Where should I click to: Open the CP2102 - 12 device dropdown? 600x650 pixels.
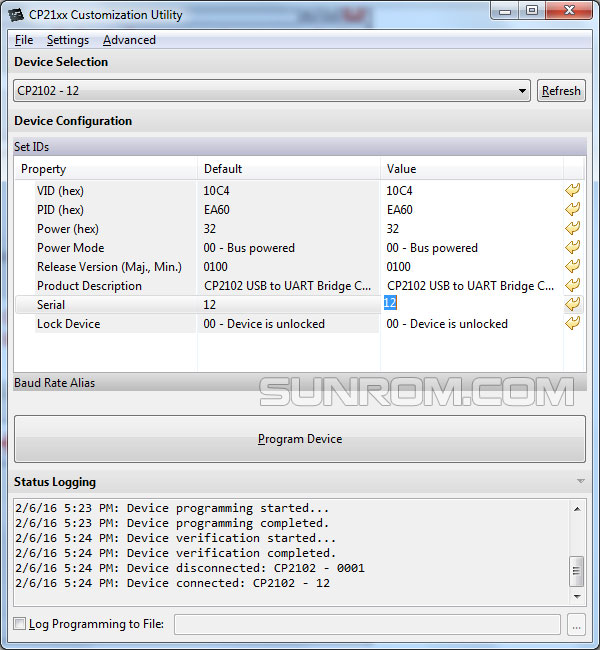(272, 91)
